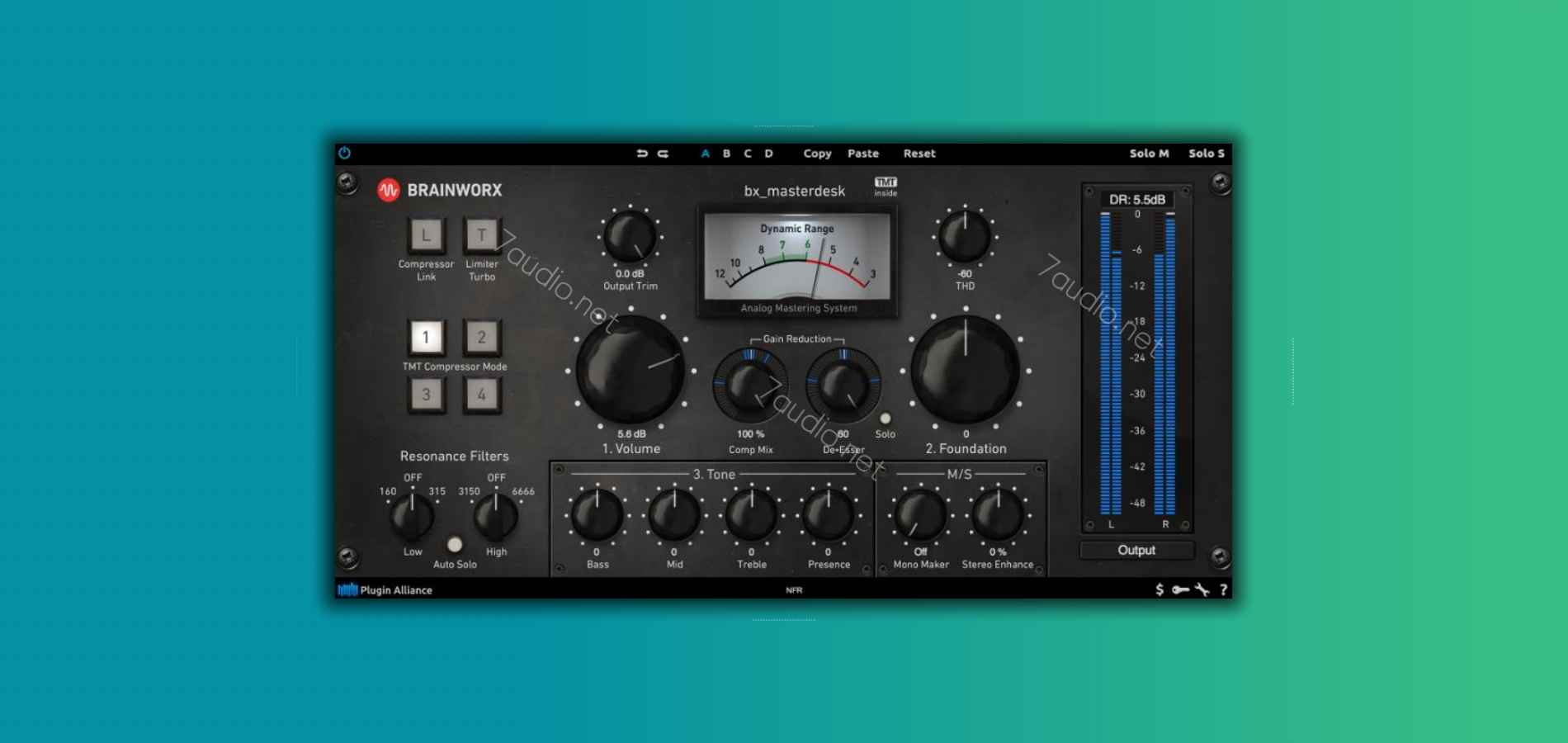Click the Treble tone knob

(x=751, y=515)
